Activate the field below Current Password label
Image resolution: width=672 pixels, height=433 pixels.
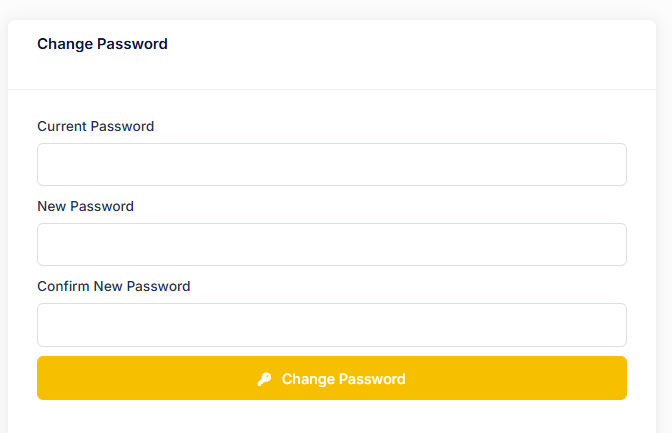331,164
